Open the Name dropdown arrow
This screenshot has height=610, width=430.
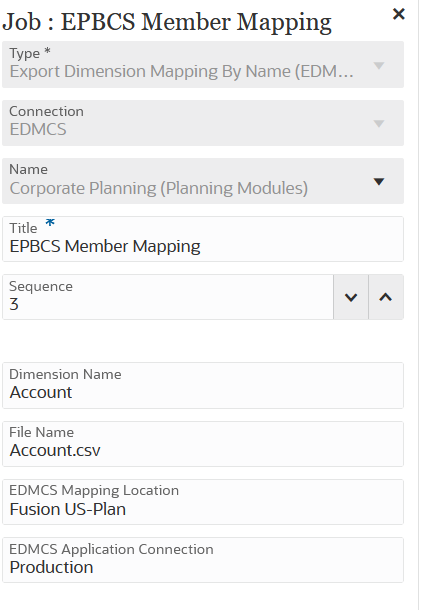tap(379, 181)
